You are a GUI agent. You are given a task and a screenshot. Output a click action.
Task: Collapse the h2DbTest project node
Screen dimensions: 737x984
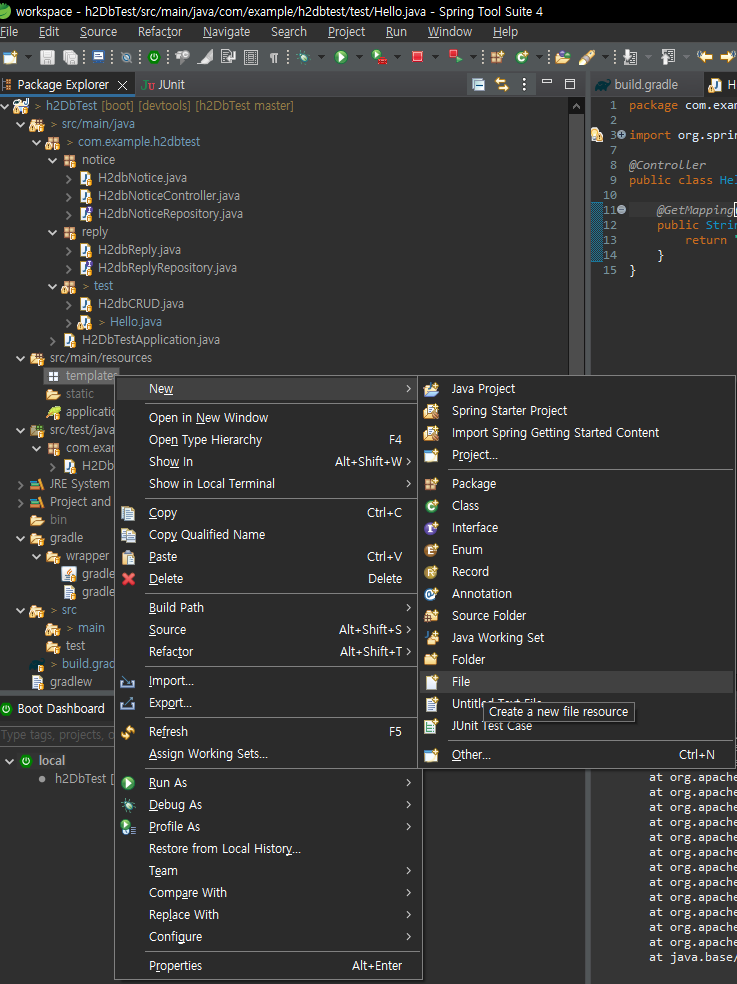tap(5, 106)
